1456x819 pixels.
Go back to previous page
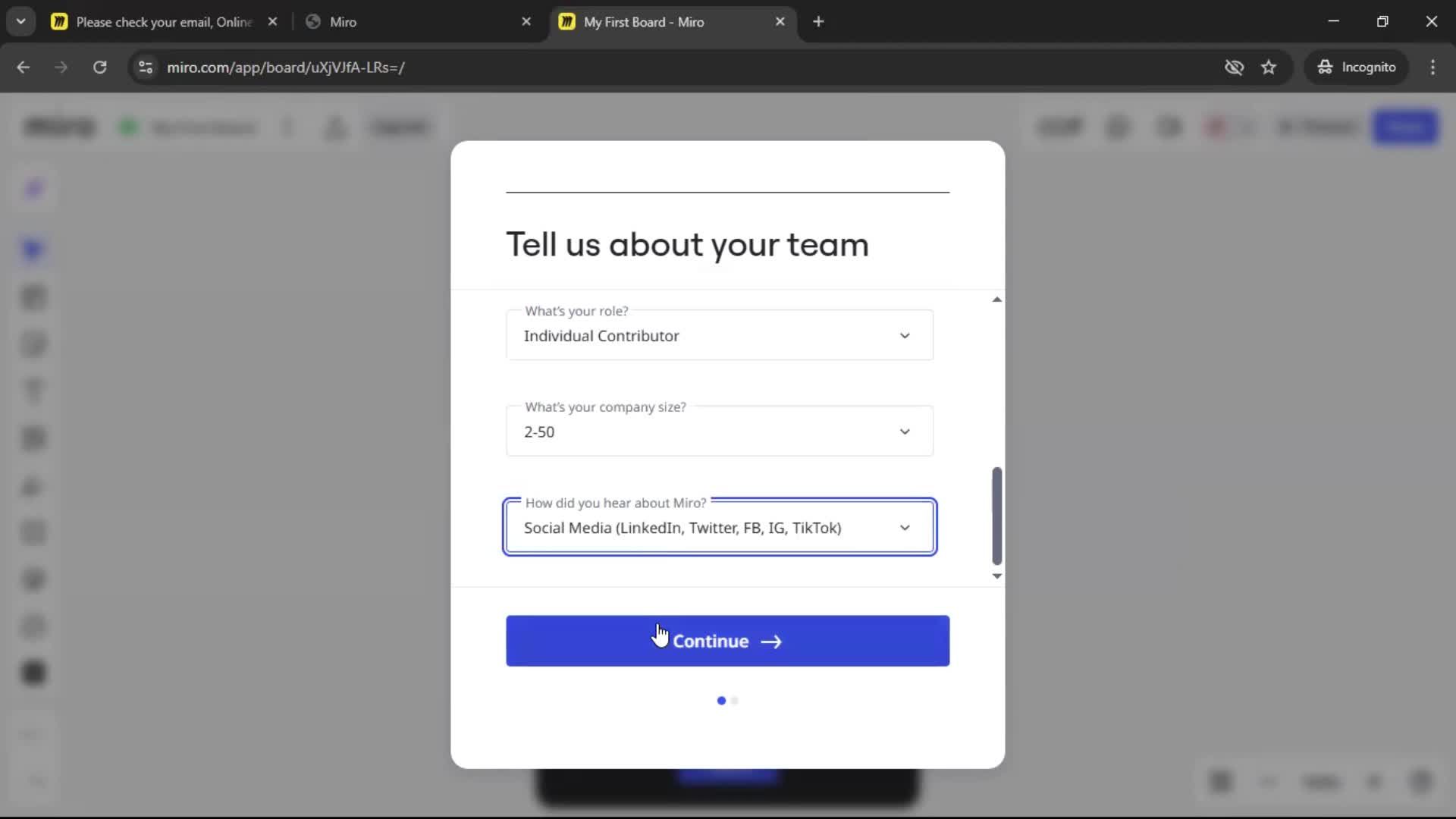24,67
